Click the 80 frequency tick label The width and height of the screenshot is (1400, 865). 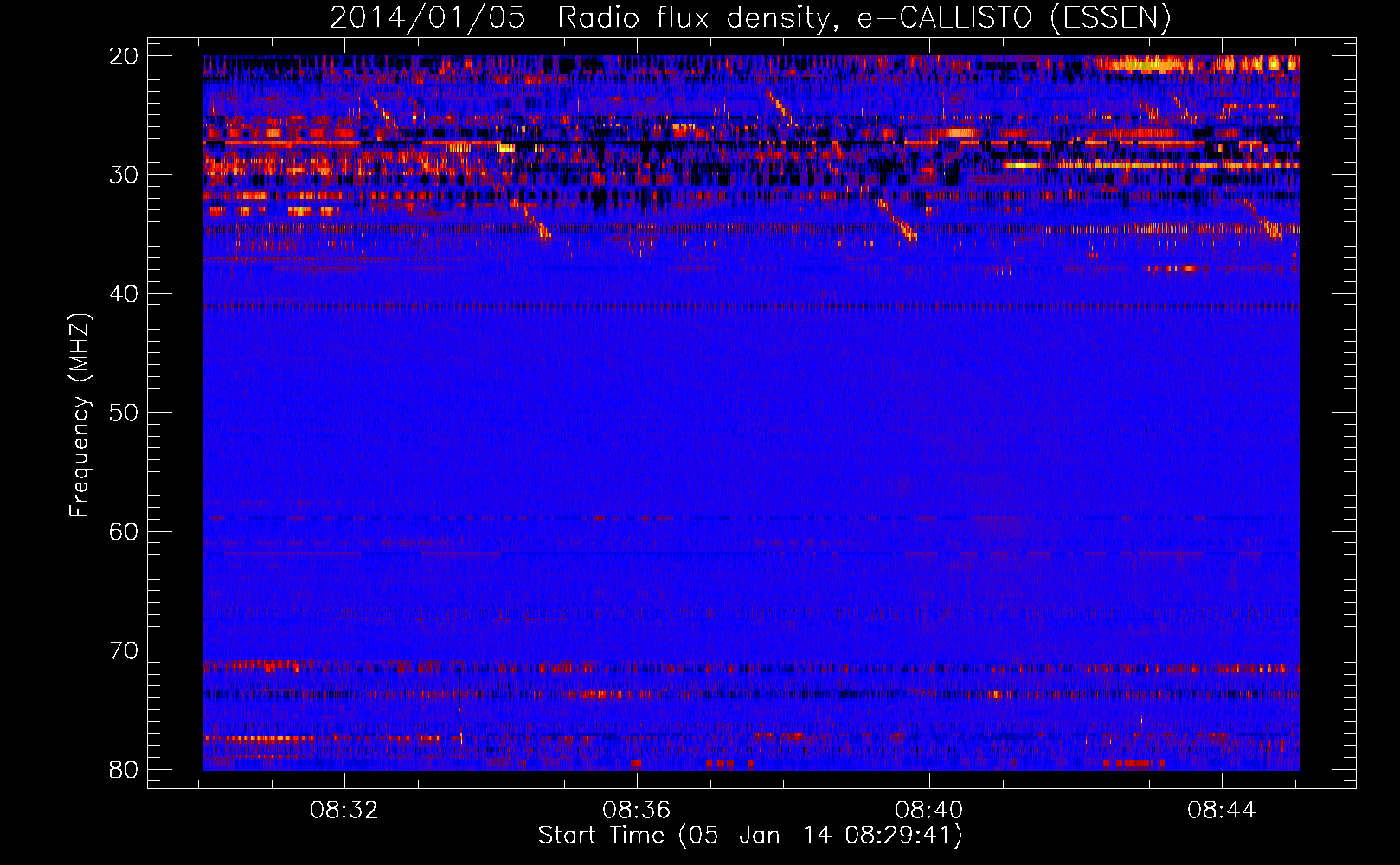point(124,770)
